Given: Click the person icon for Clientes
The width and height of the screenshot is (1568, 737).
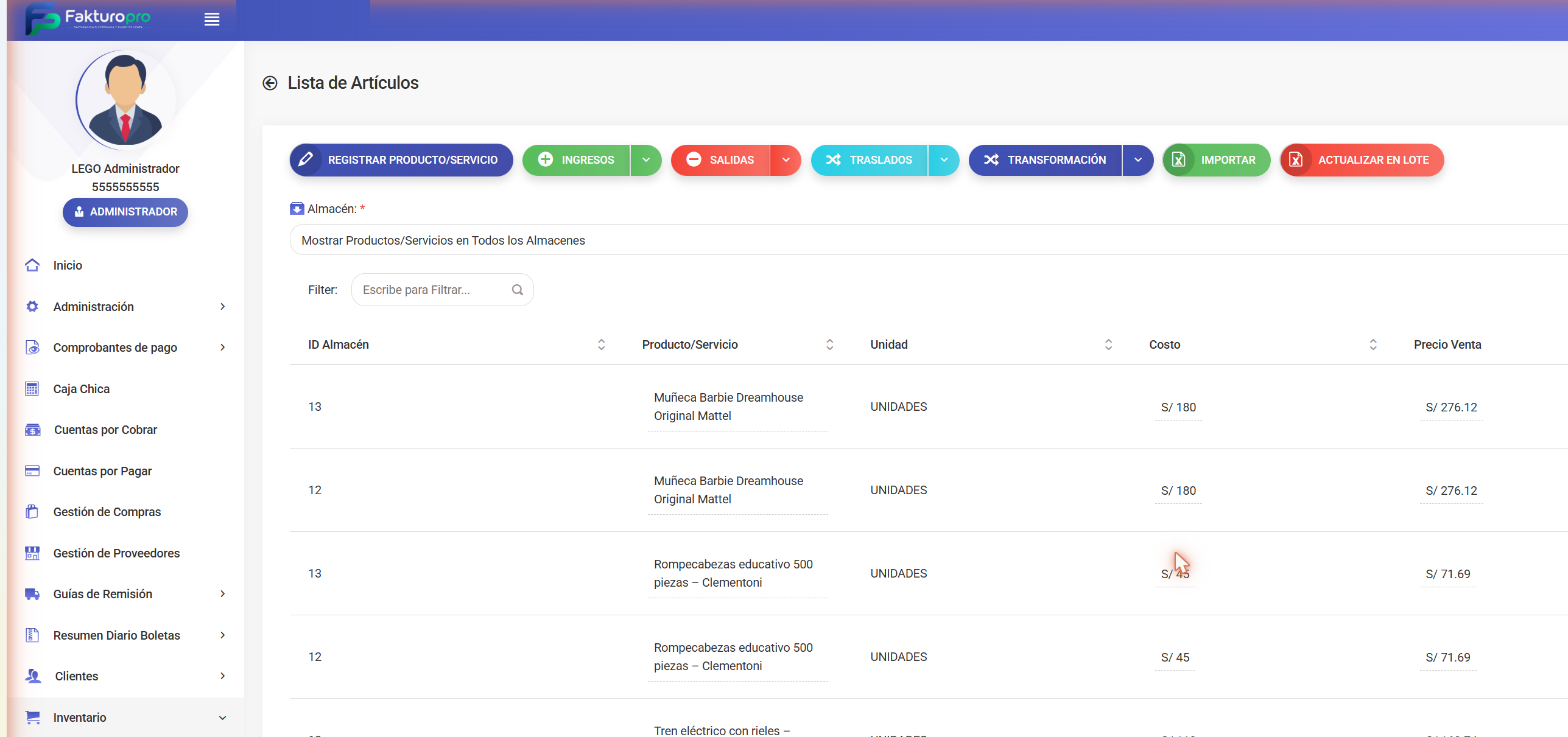Looking at the screenshot, I should 33,676.
